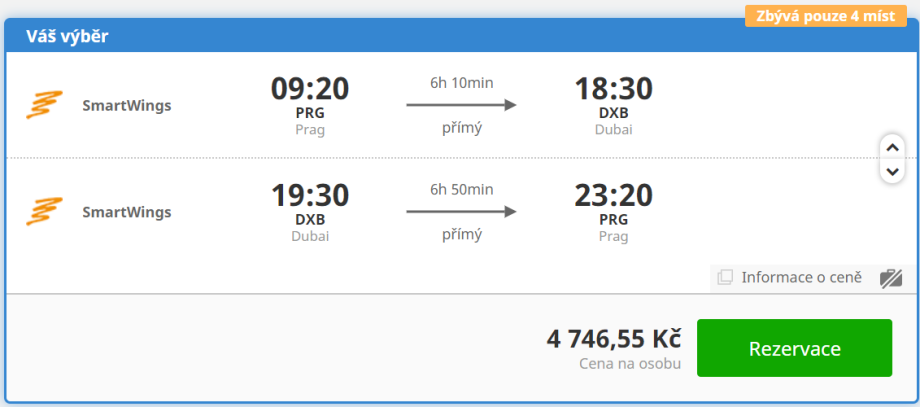The image size is (920, 407).
Task: Click the 19:30 DXB departure time
Action: [x=310, y=196]
